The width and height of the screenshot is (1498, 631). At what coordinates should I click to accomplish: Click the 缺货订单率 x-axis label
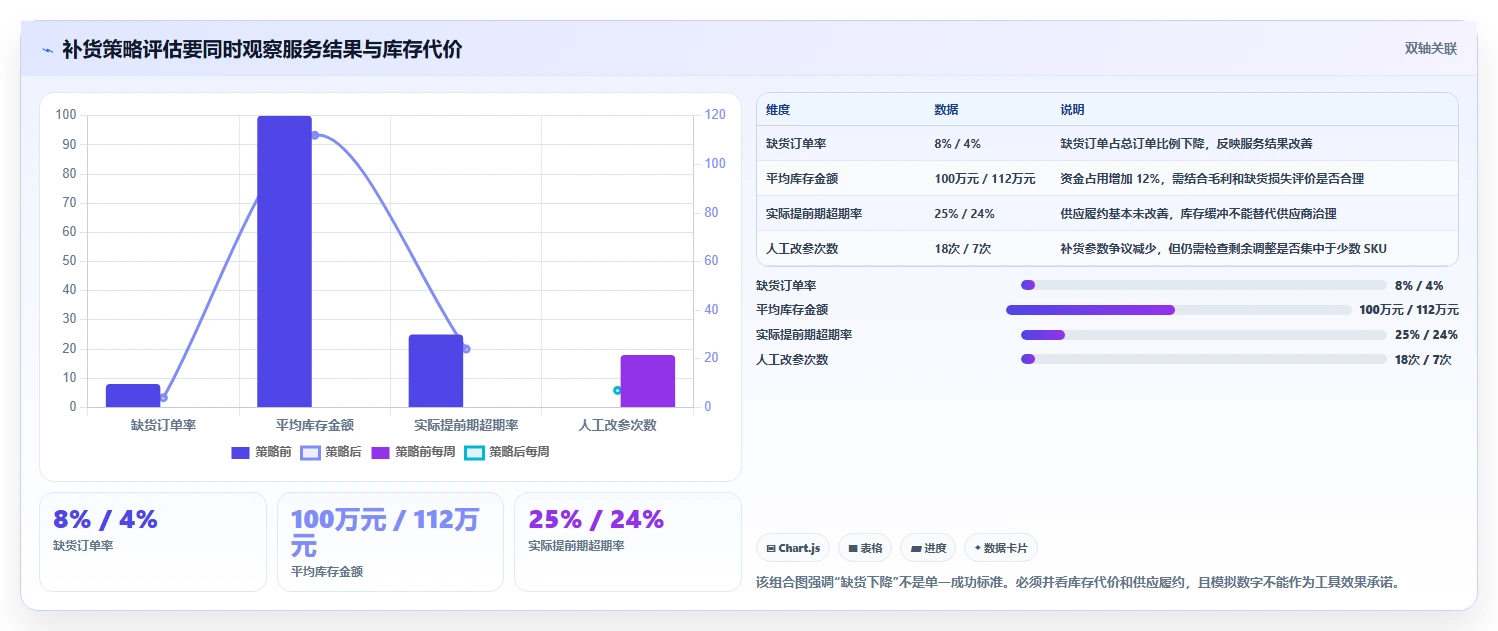(x=163, y=425)
